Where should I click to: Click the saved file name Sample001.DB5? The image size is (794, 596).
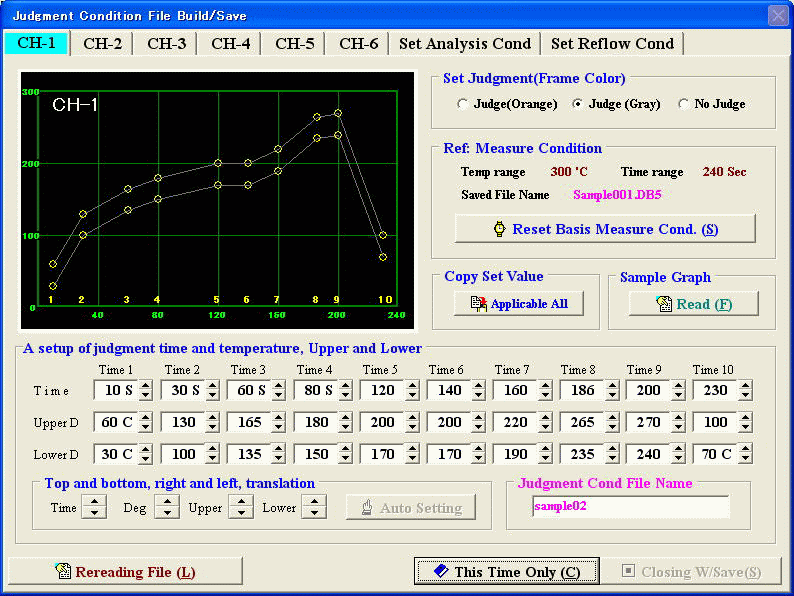click(617, 195)
